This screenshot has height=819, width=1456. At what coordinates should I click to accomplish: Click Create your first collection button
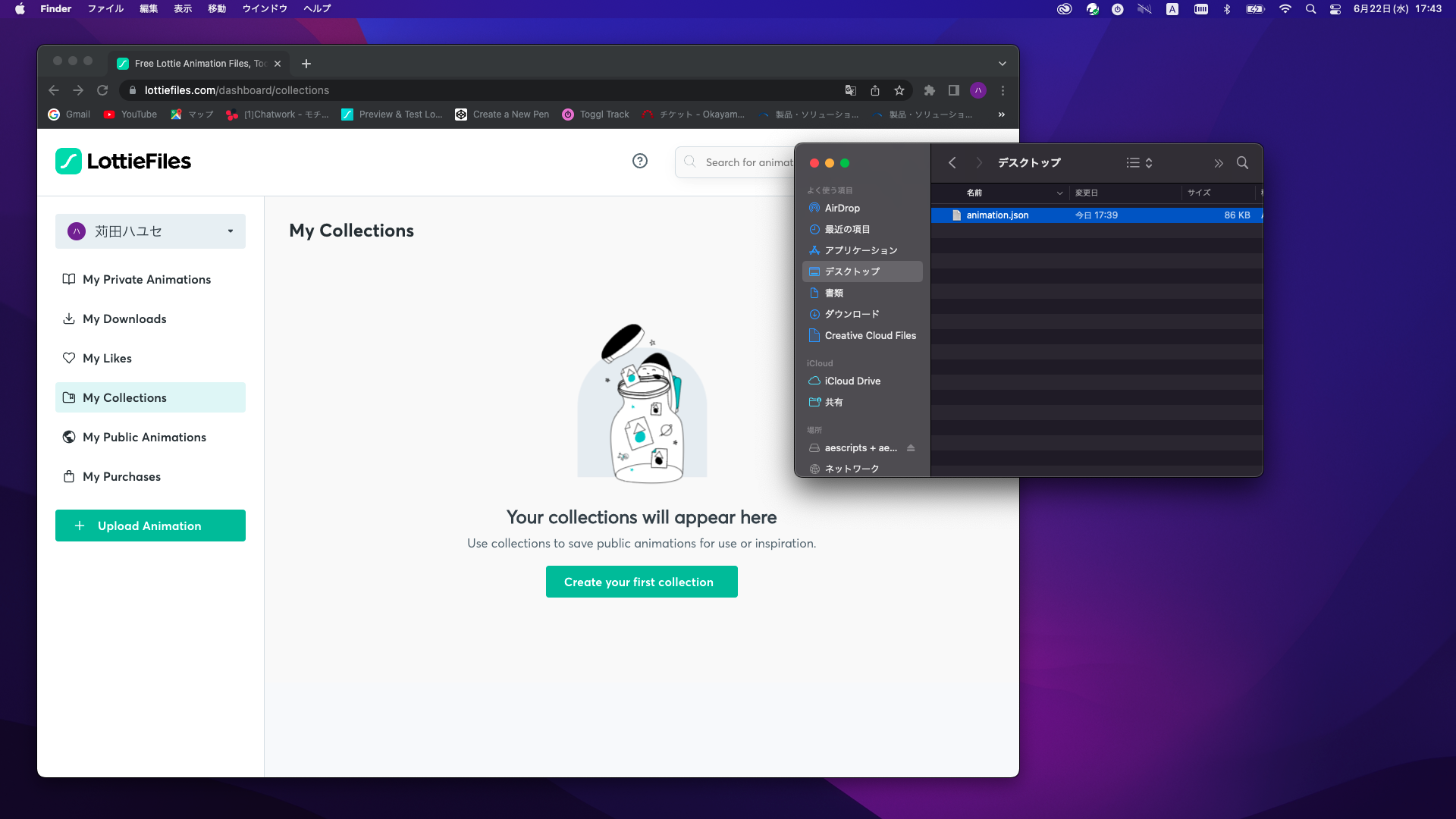(638, 581)
